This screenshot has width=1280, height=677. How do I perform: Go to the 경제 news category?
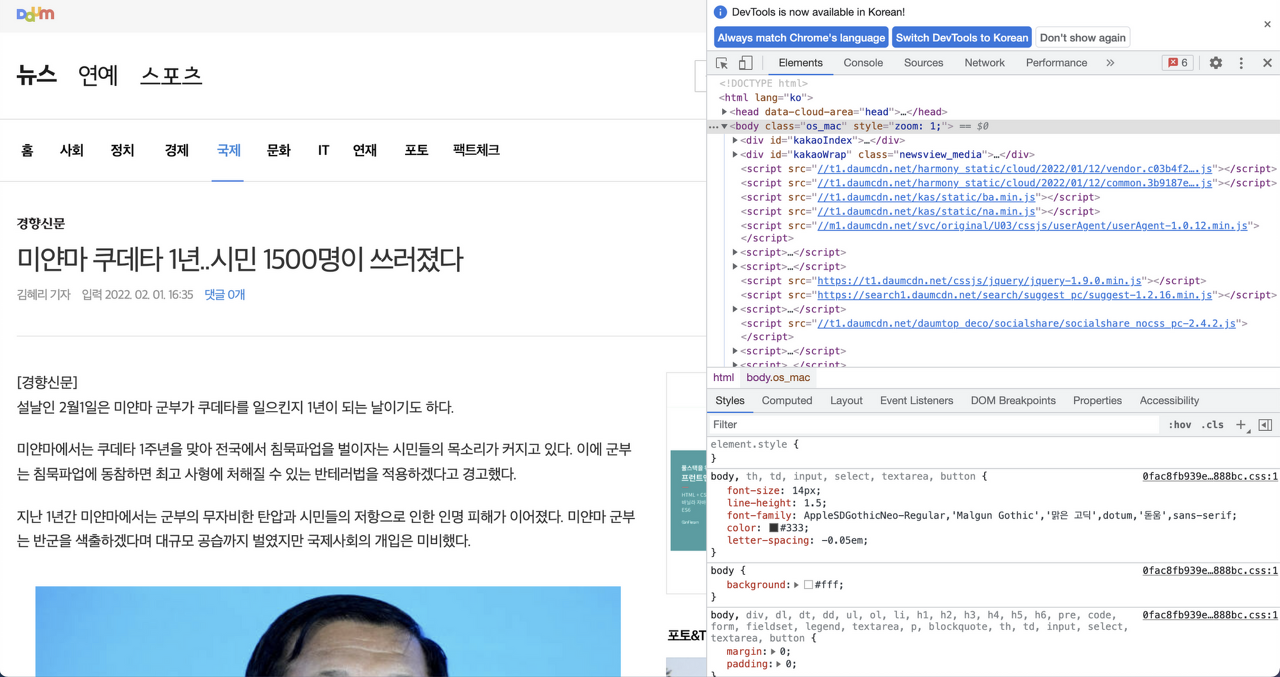coord(176,151)
